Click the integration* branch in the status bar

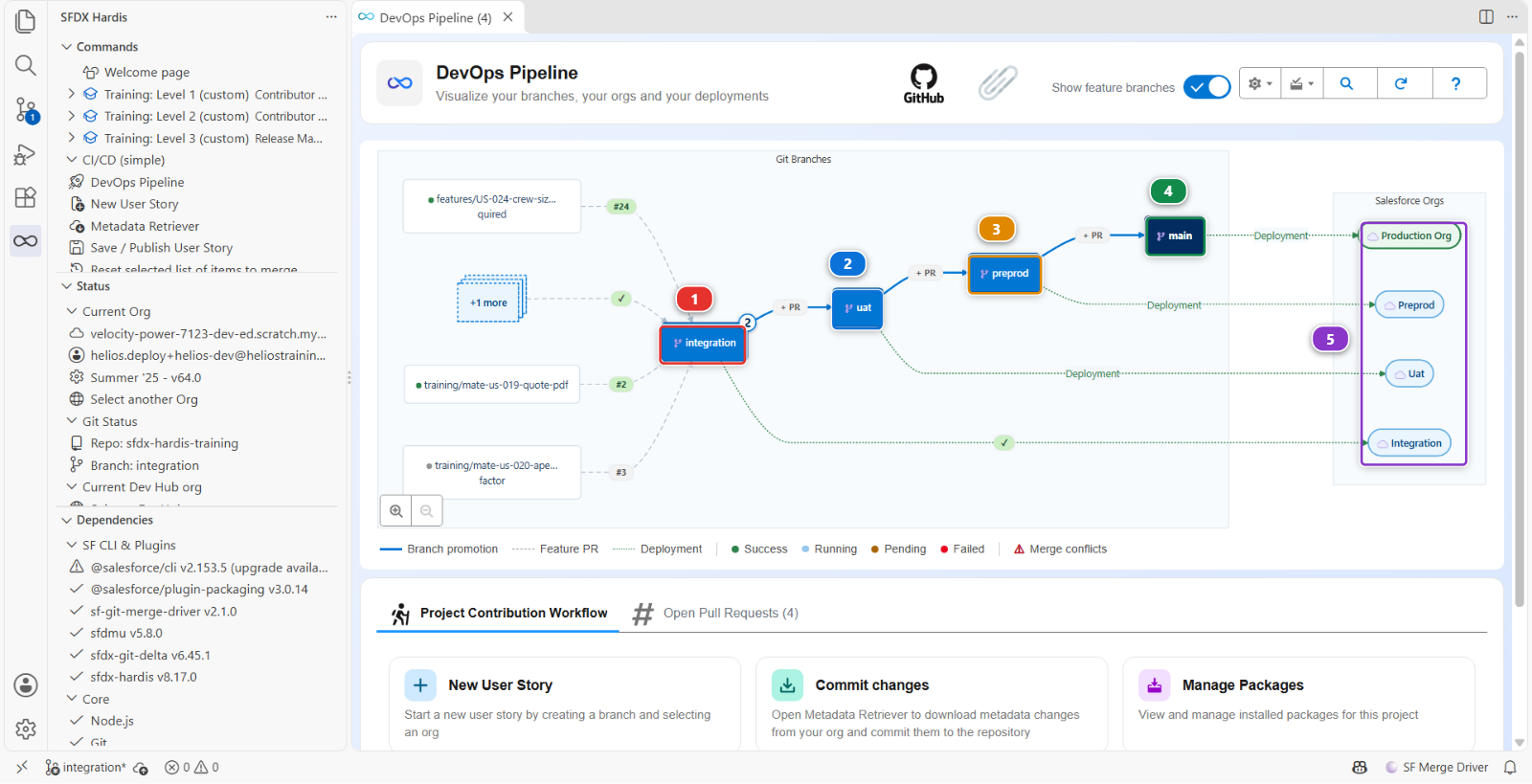86,768
